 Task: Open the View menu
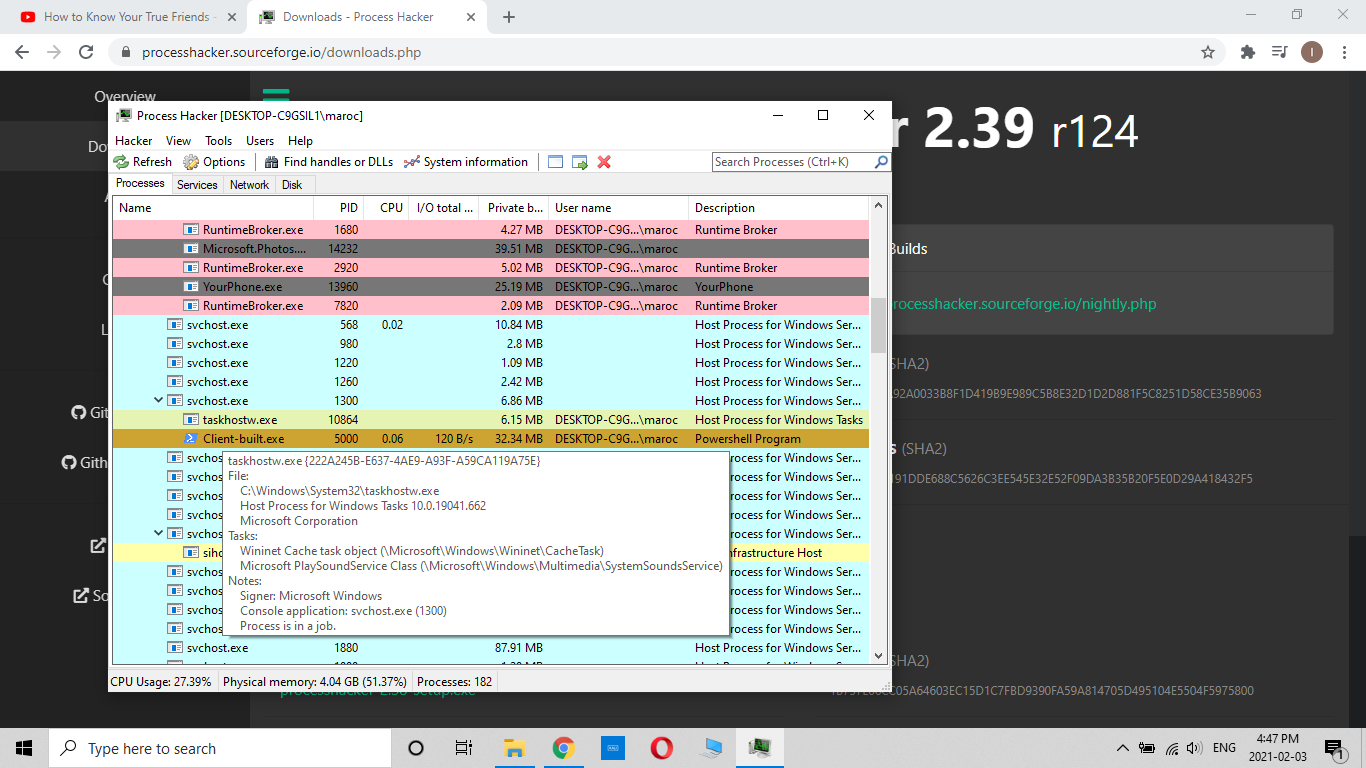pos(178,141)
